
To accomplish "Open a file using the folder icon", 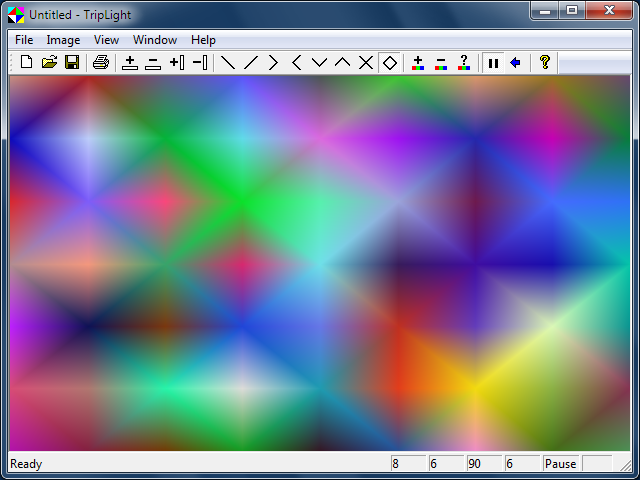I will tap(49, 63).
